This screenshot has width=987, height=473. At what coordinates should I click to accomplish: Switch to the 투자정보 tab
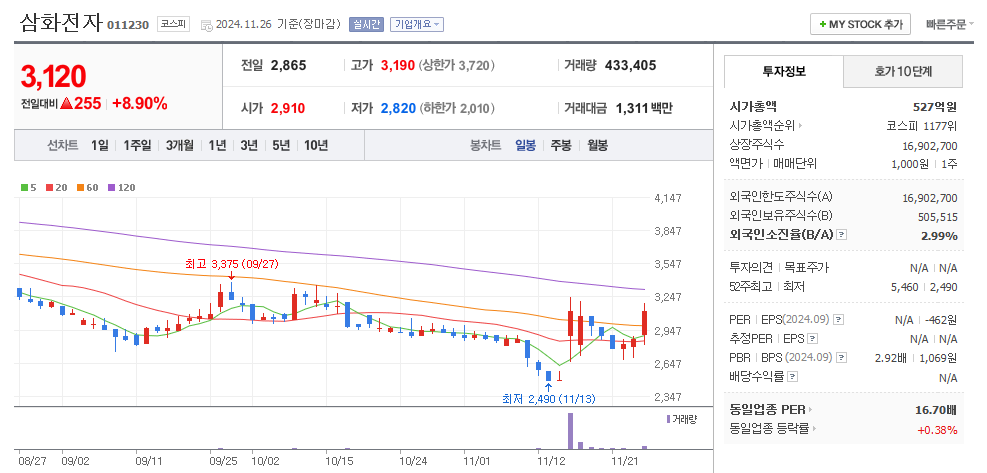pyautogui.click(x=784, y=71)
